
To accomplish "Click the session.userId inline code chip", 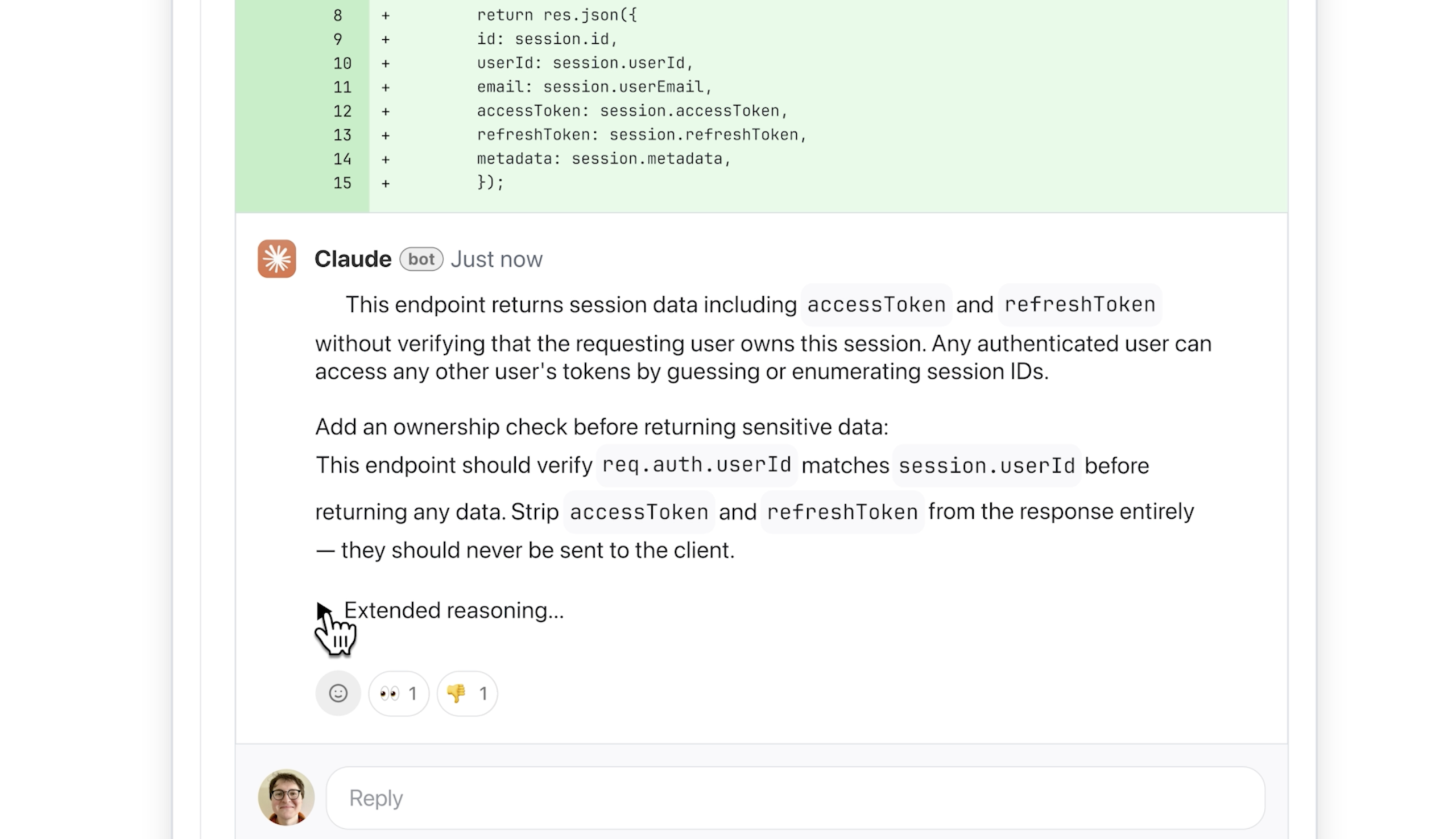I will pyautogui.click(x=986, y=465).
